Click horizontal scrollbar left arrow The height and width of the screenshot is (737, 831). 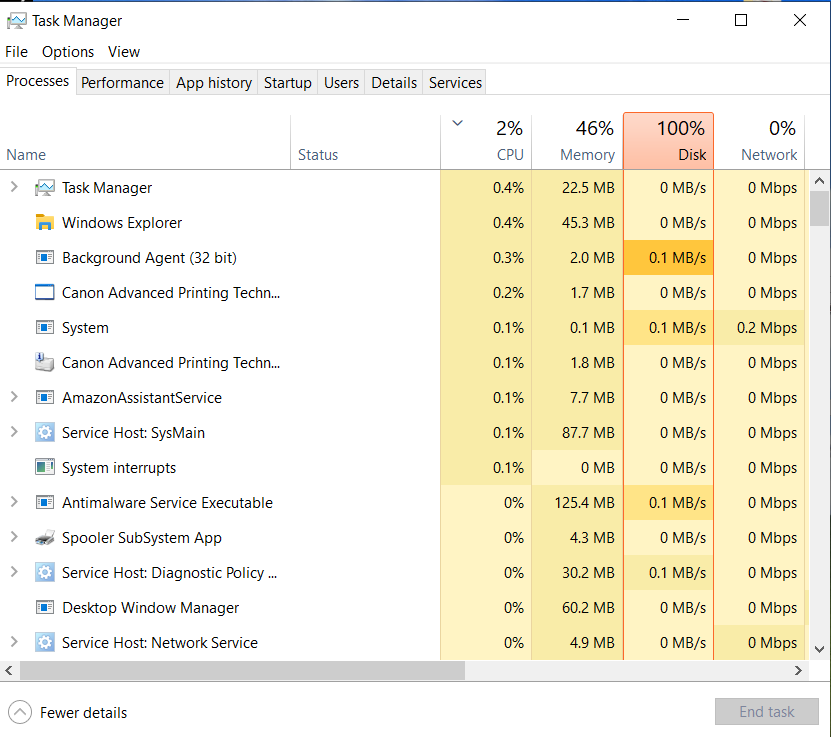tap(9, 671)
